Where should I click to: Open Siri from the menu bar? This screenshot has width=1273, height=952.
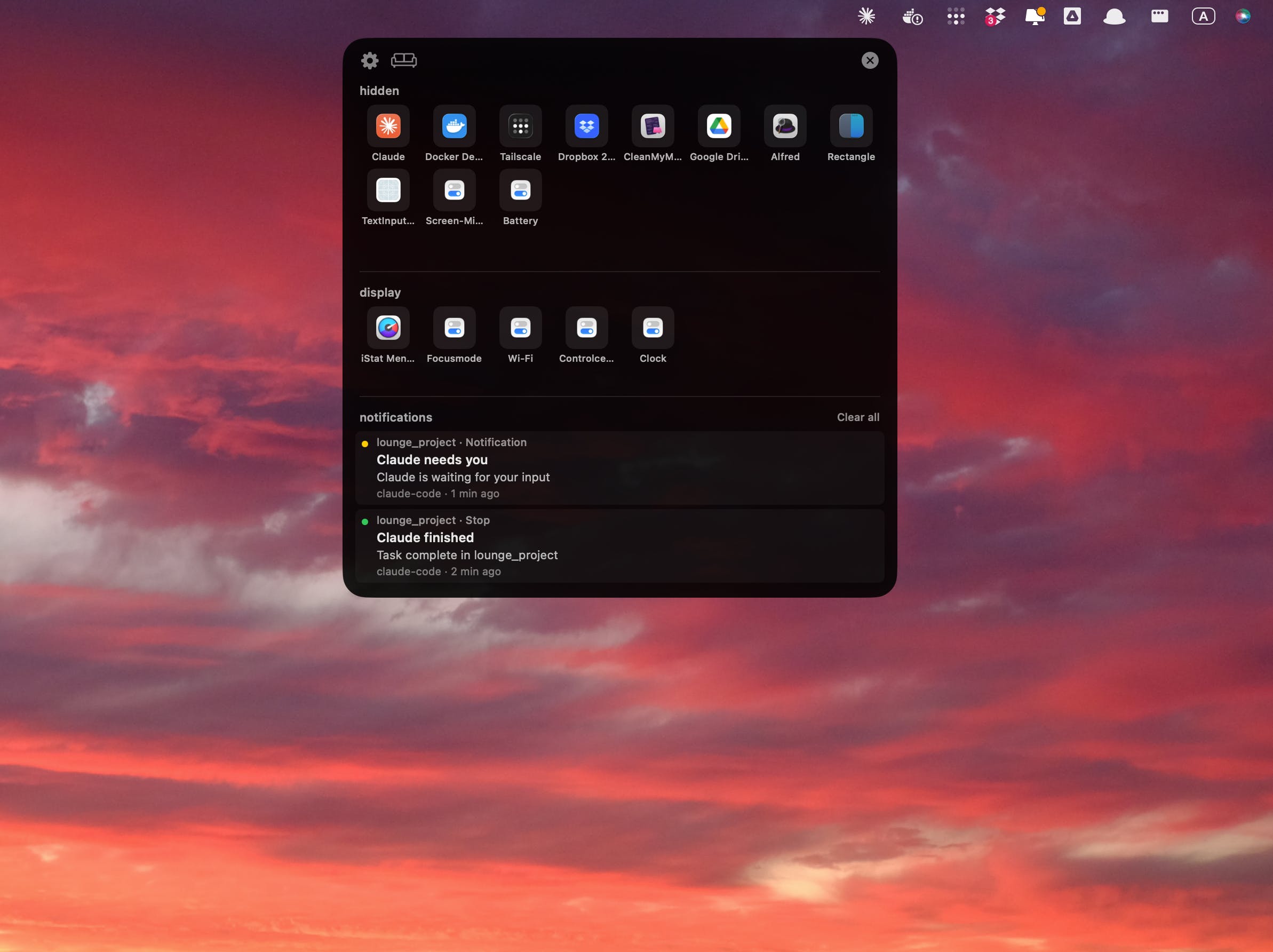click(1243, 16)
